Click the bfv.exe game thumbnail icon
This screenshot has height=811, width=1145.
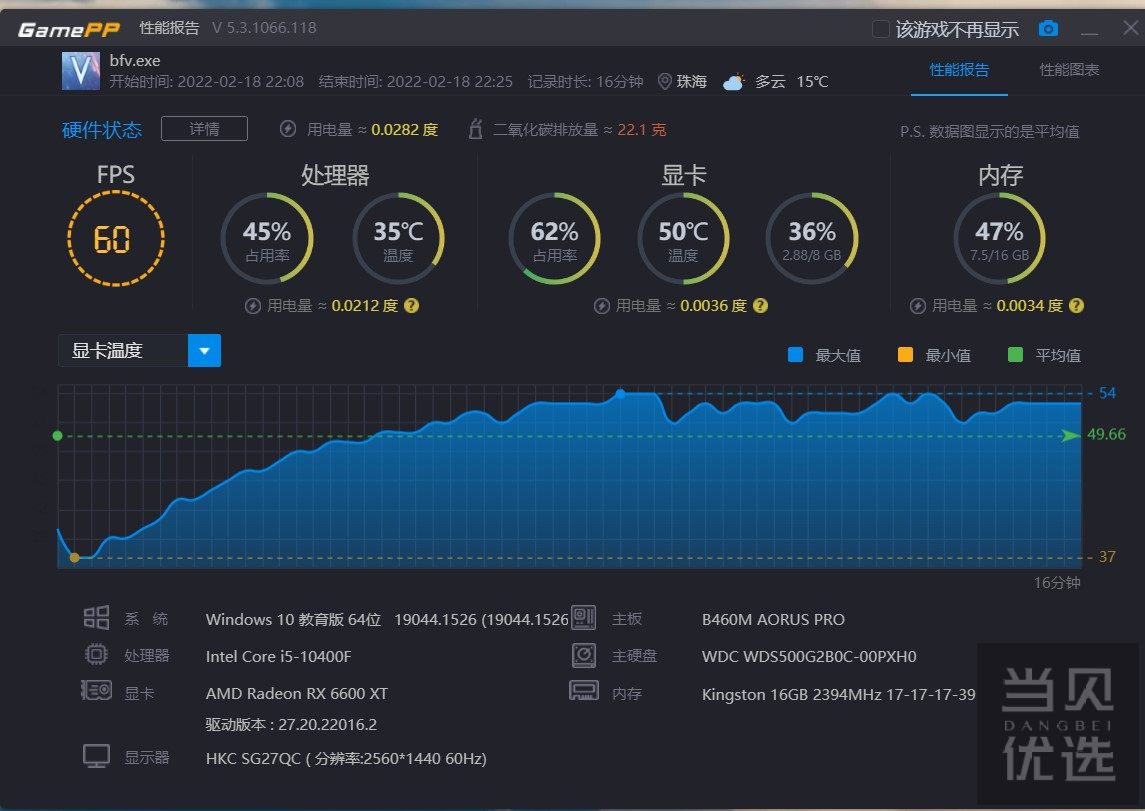[80, 71]
